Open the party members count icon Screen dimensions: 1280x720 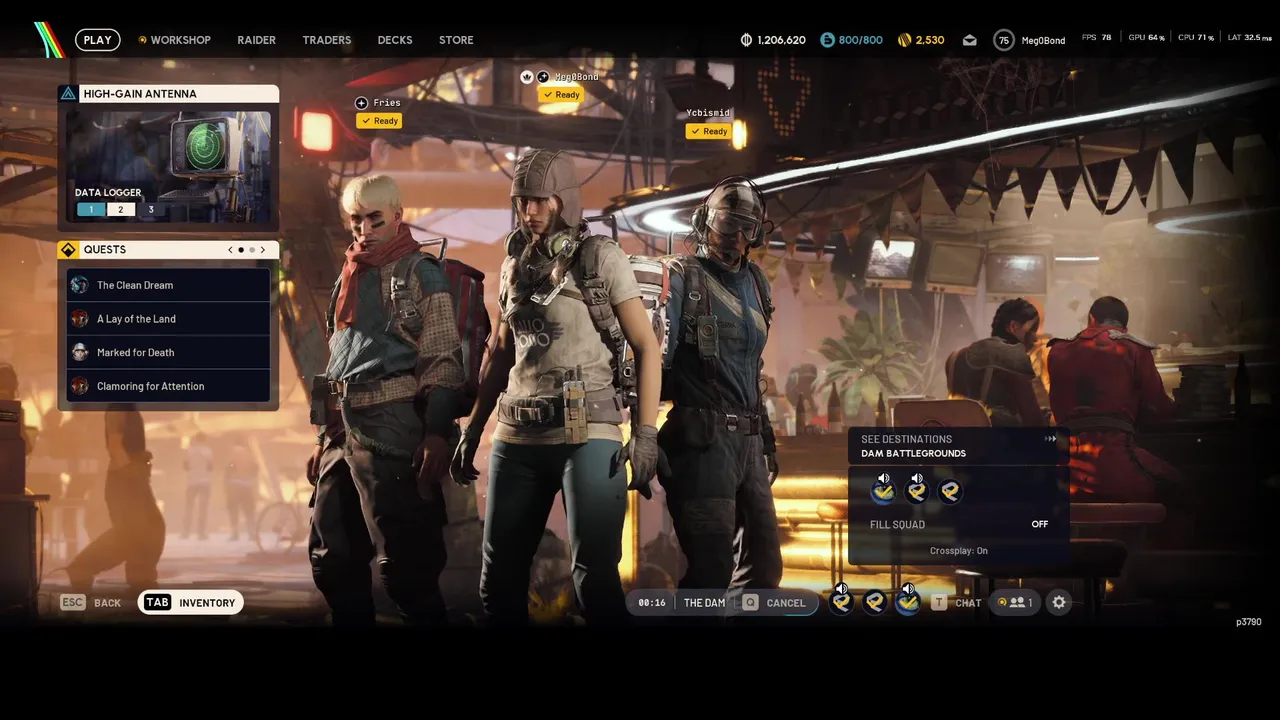pos(1016,602)
